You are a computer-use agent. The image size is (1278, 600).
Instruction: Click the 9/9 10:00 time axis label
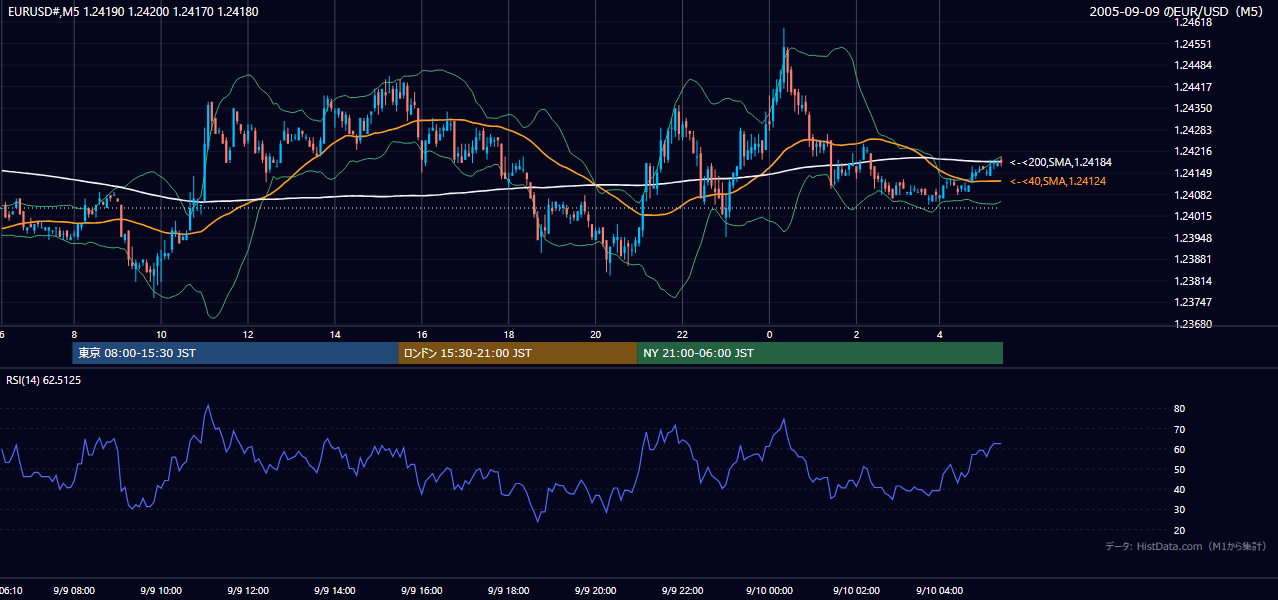[161, 591]
